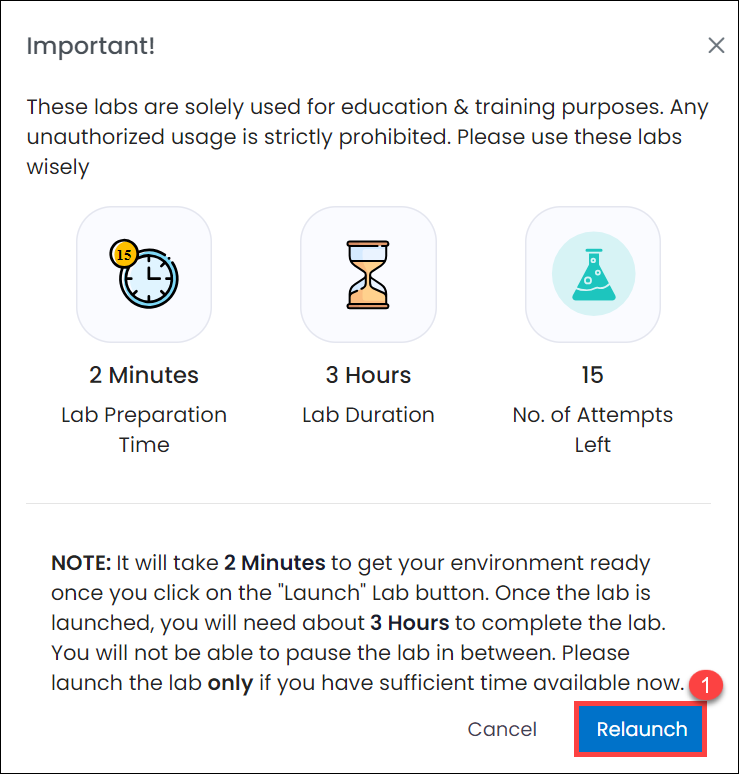The image size is (739, 774).
Task: Click bold "2 Minutes" inside the note text
Action: pos(274,563)
